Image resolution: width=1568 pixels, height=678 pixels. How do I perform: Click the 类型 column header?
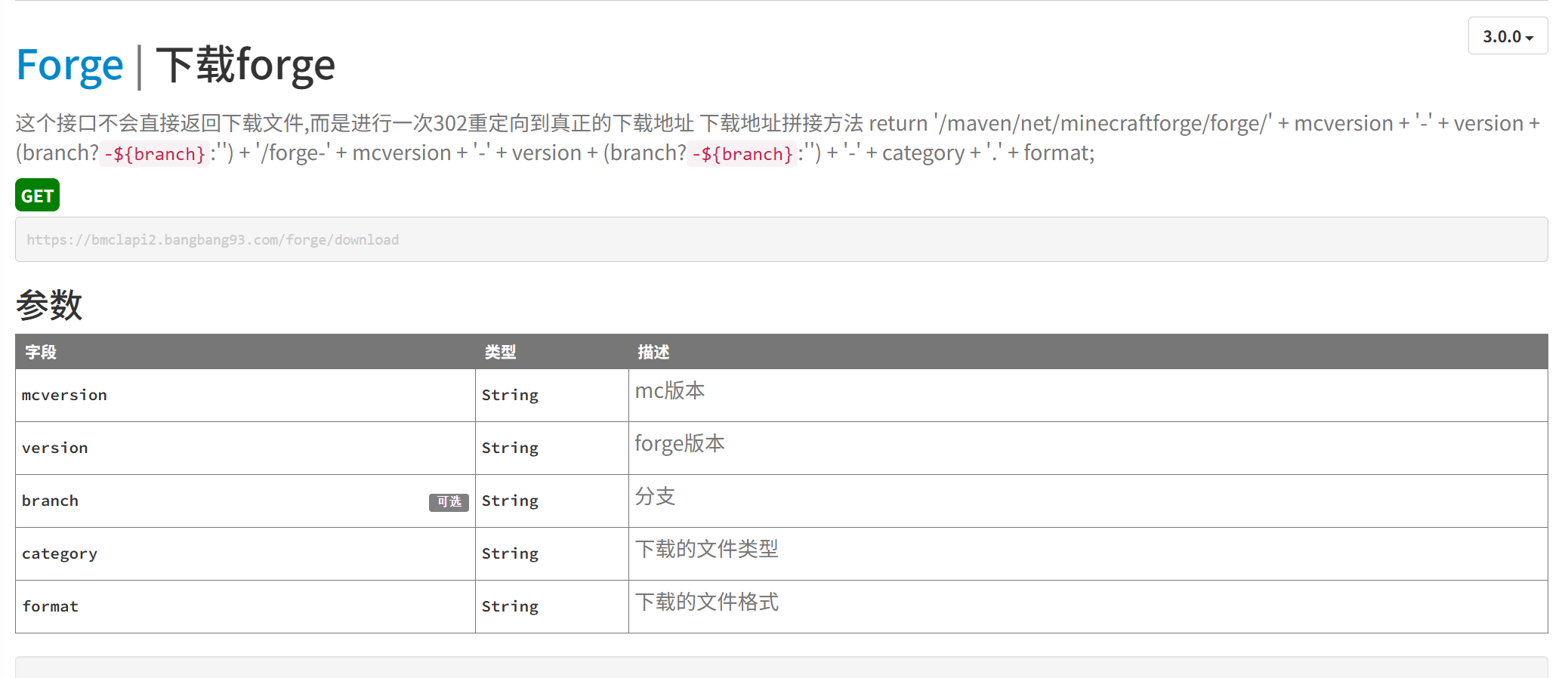[500, 352]
